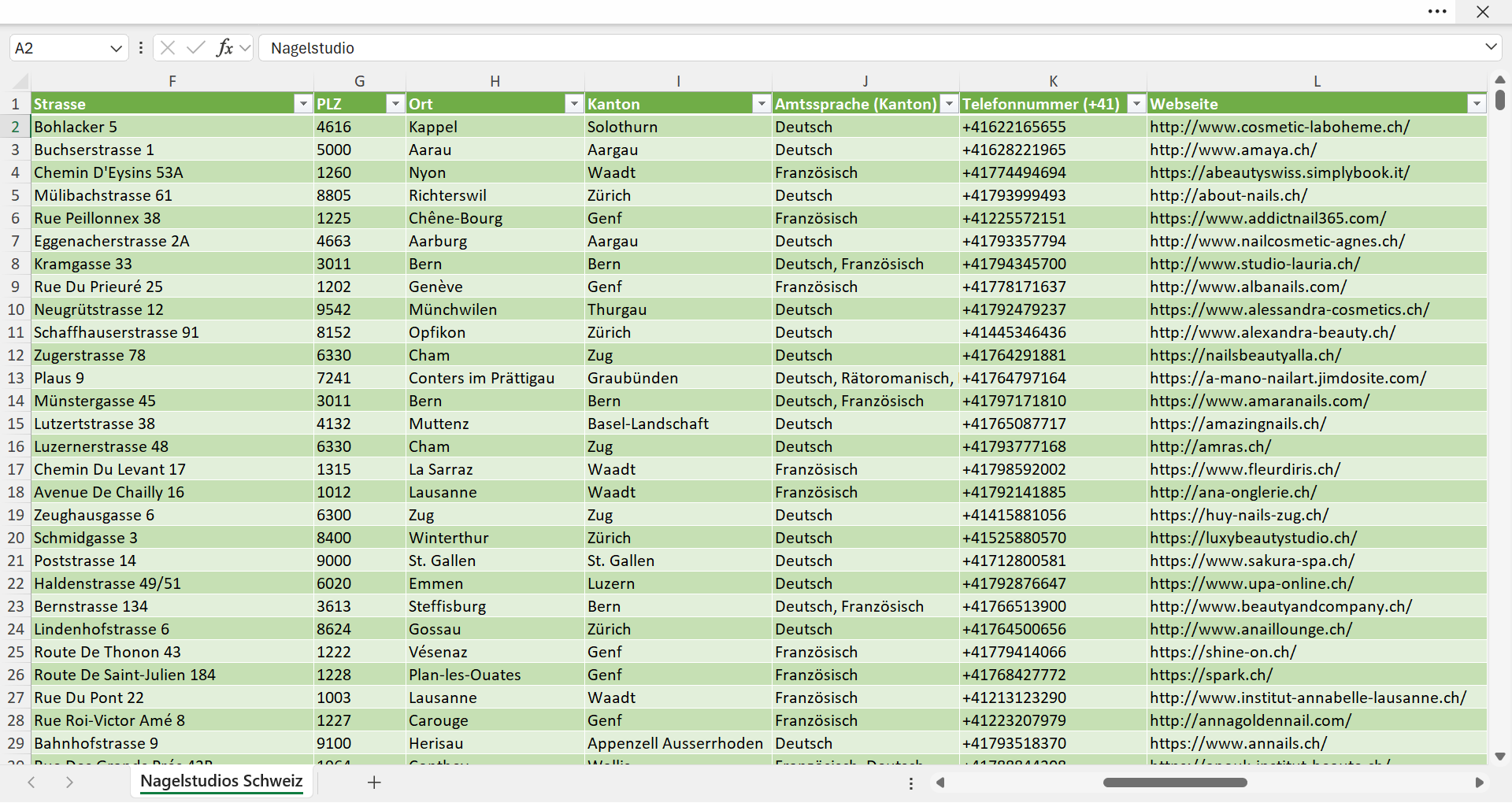Go to previous sheet arrow
This screenshot has width=1512, height=803.
pos(31,782)
